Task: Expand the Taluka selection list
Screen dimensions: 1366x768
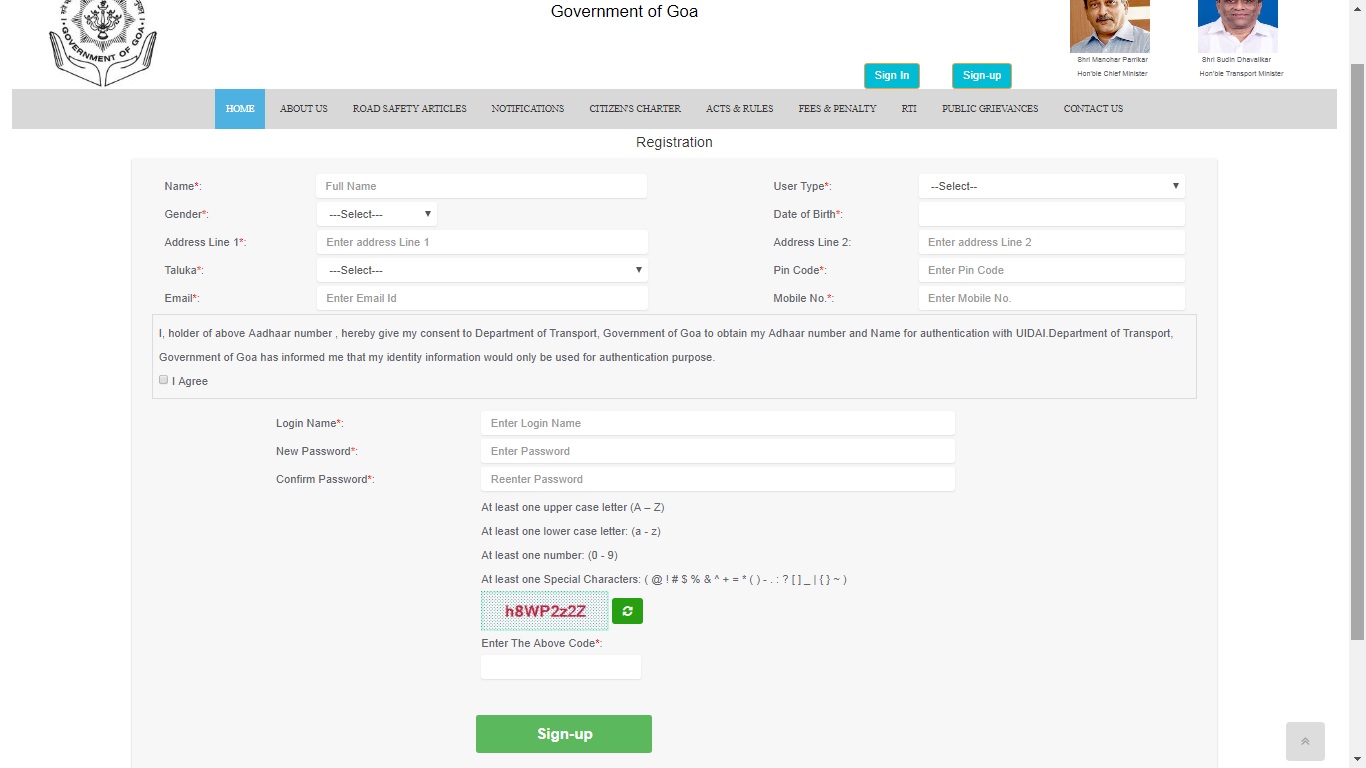Action: point(482,269)
